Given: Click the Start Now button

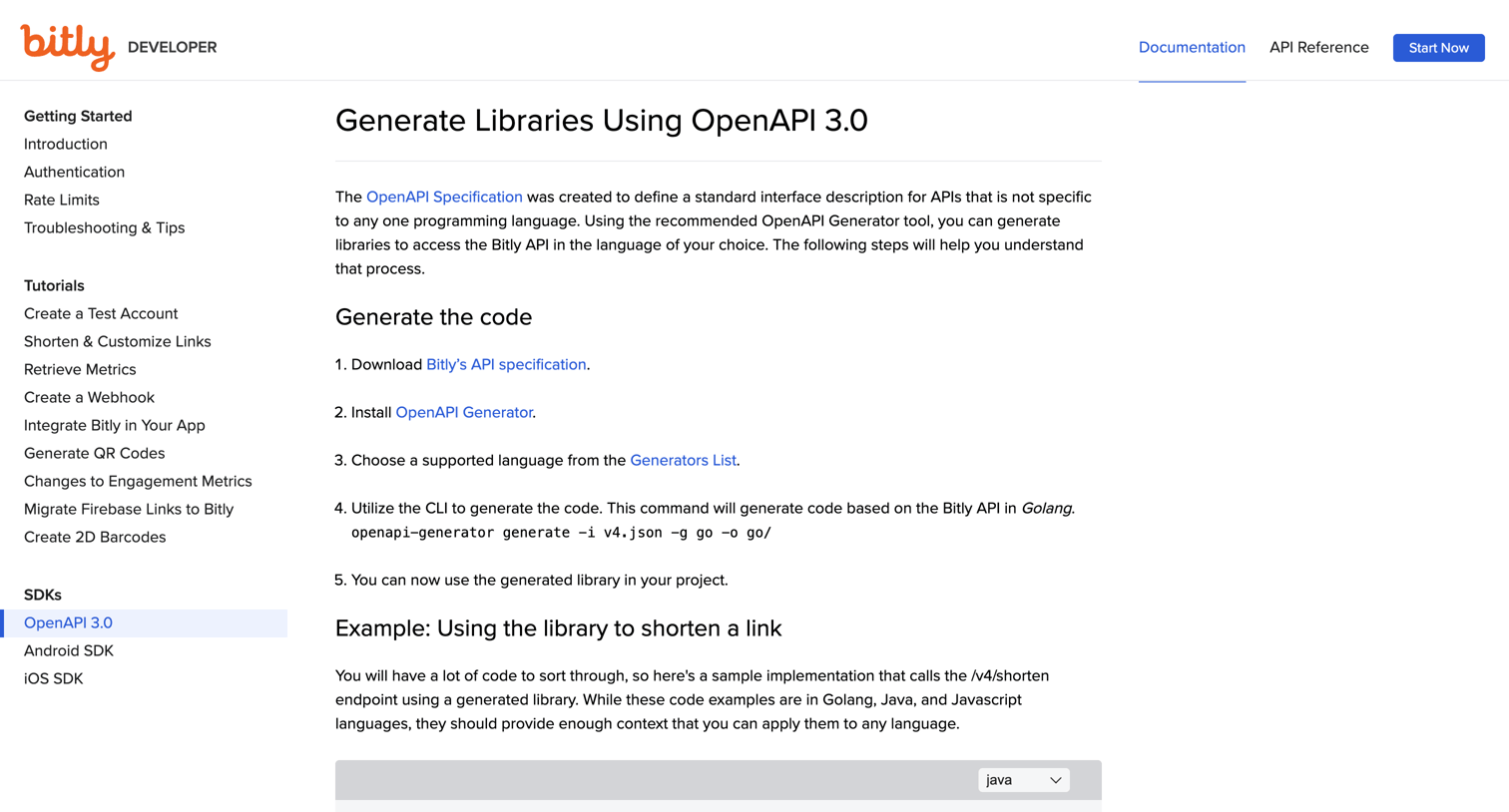Looking at the screenshot, I should pyautogui.click(x=1438, y=48).
